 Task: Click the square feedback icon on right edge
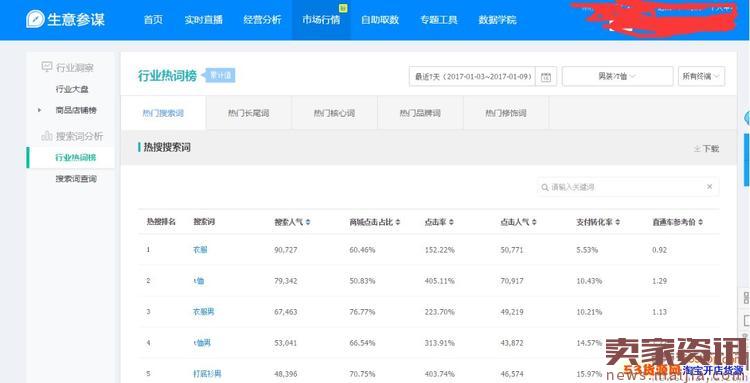(x=746, y=319)
